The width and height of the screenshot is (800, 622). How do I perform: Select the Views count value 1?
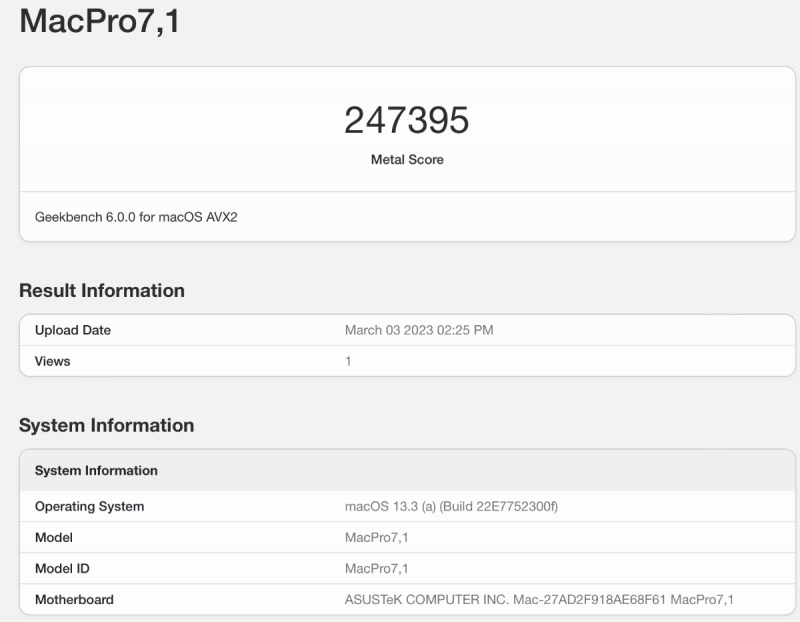coord(348,361)
